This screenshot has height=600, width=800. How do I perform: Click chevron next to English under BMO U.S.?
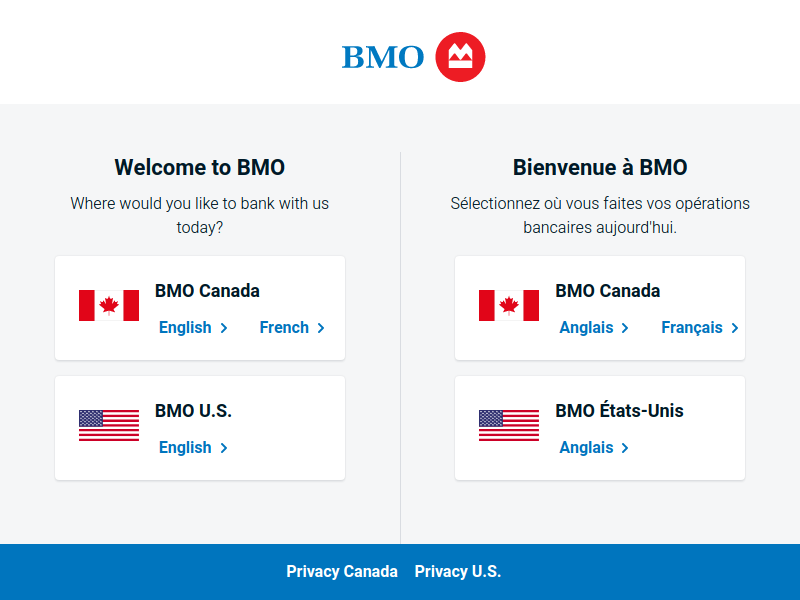(x=223, y=448)
